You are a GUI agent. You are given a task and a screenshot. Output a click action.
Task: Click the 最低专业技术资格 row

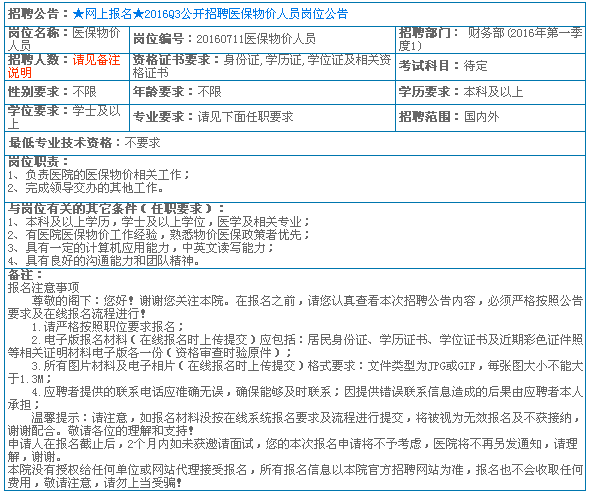pyautogui.click(x=295, y=143)
